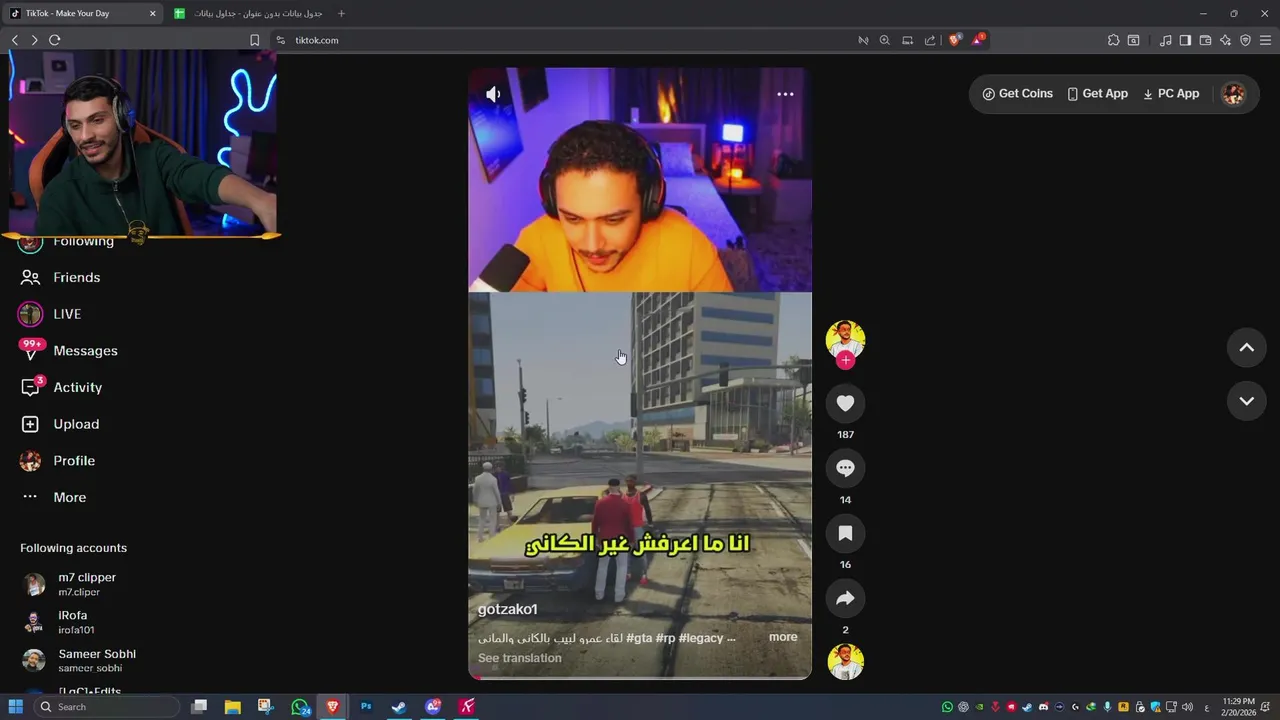1280x720 pixels.
Task: Open the Brave VPN shield icon
Action: tap(1245, 40)
